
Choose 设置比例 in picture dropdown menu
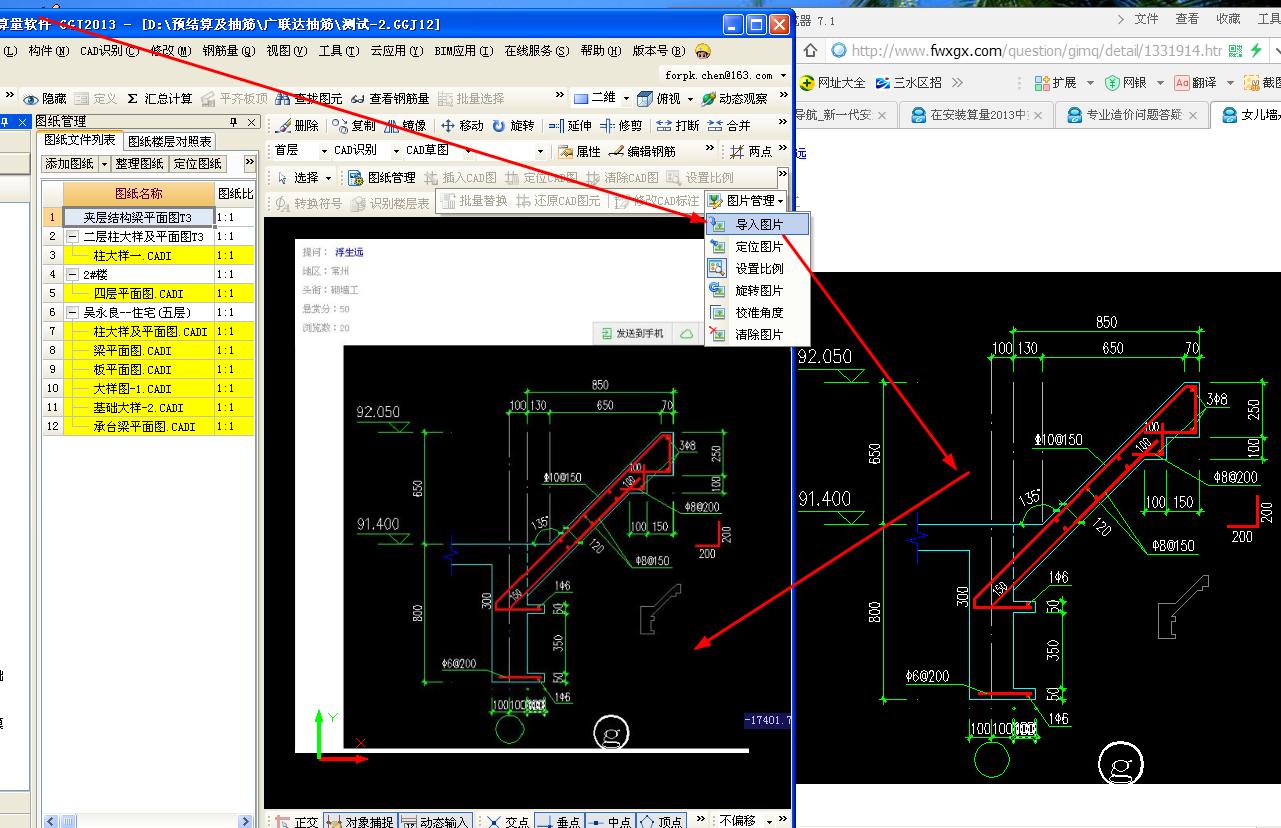pos(758,269)
